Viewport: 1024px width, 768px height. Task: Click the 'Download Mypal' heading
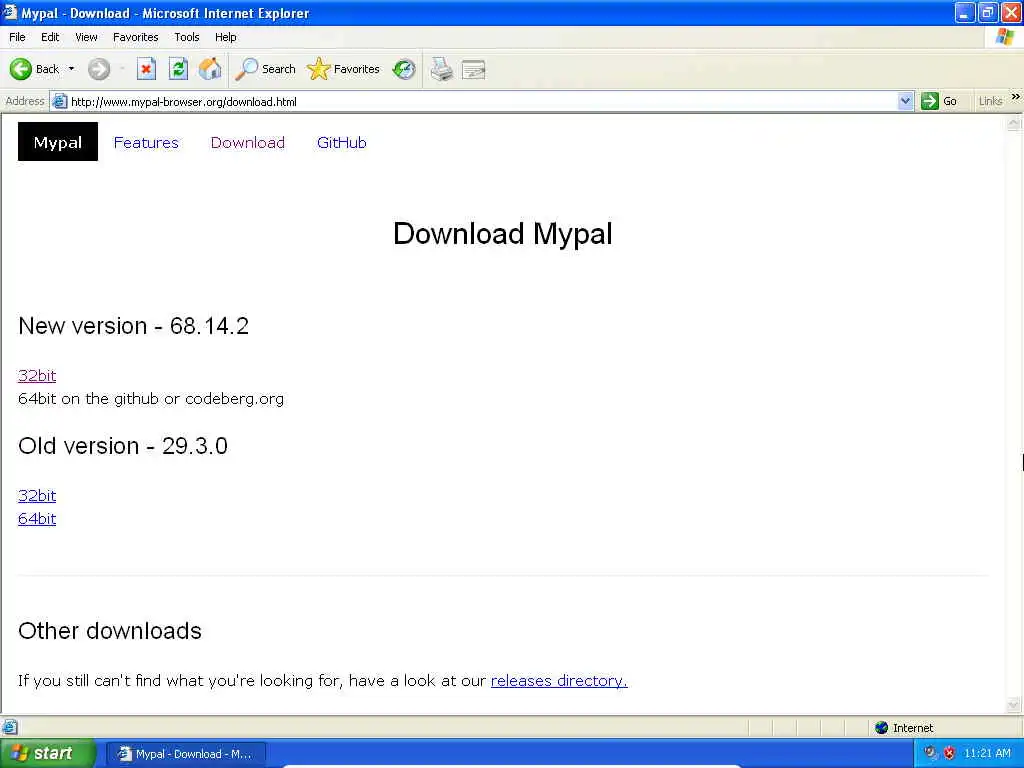503,233
